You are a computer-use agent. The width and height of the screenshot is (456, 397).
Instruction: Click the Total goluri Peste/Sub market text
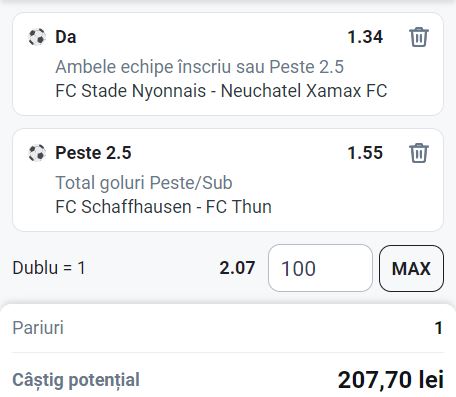(x=144, y=183)
